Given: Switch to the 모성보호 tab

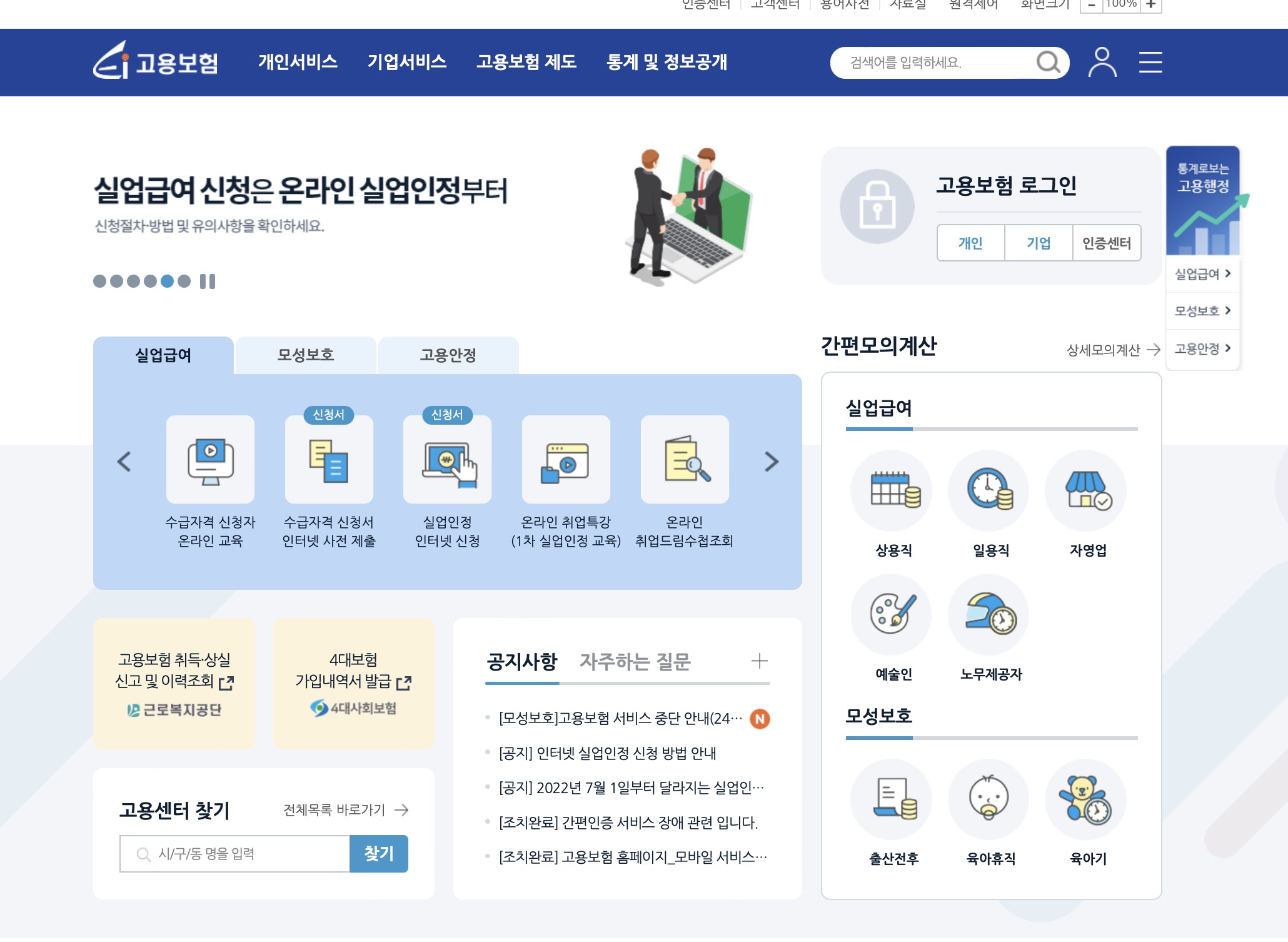Looking at the screenshot, I should click(x=306, y=355).
